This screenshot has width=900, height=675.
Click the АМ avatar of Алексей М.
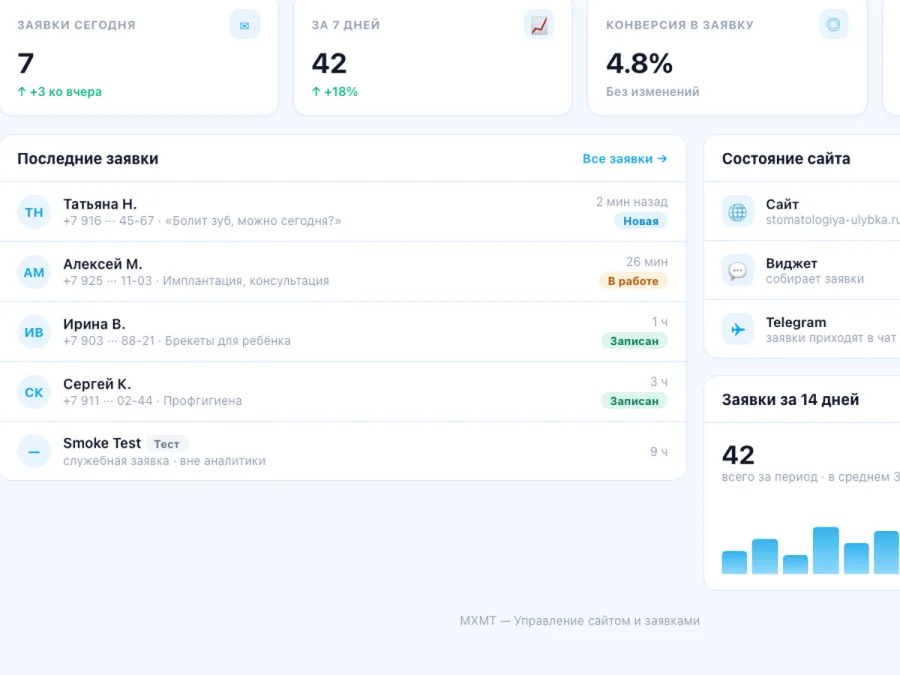click(34, 272)
